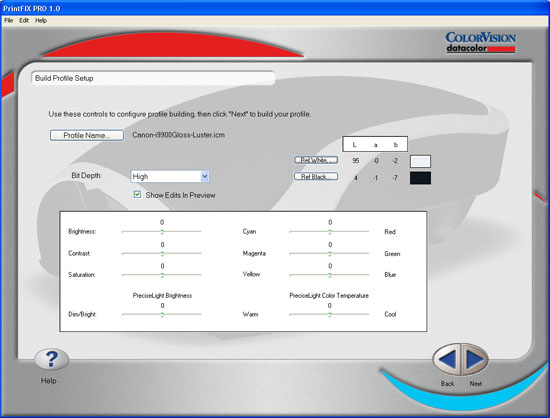Image resolution: width=550 pixels, height=418 pixels.
Task: Click the Saturation slider handle
Action: (162, 275)
